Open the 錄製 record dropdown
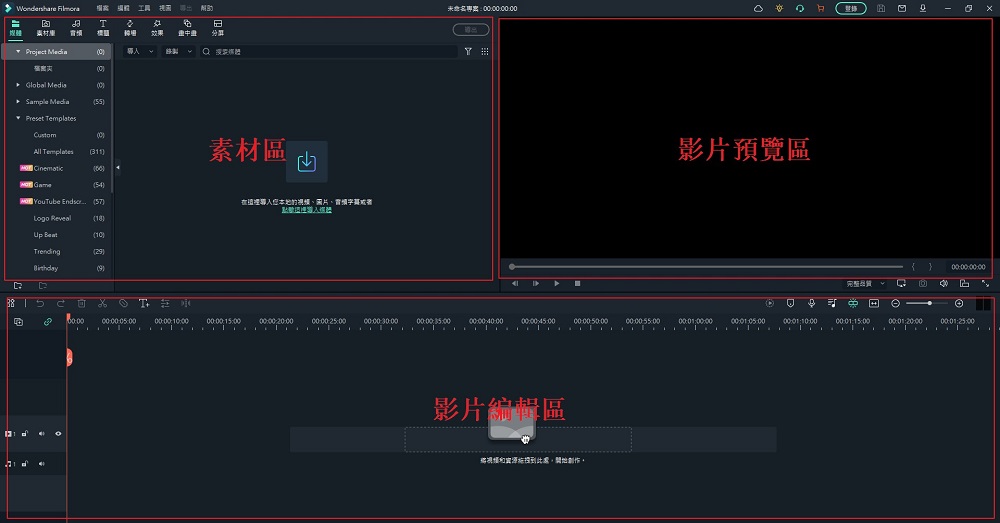 click(179, 51)
